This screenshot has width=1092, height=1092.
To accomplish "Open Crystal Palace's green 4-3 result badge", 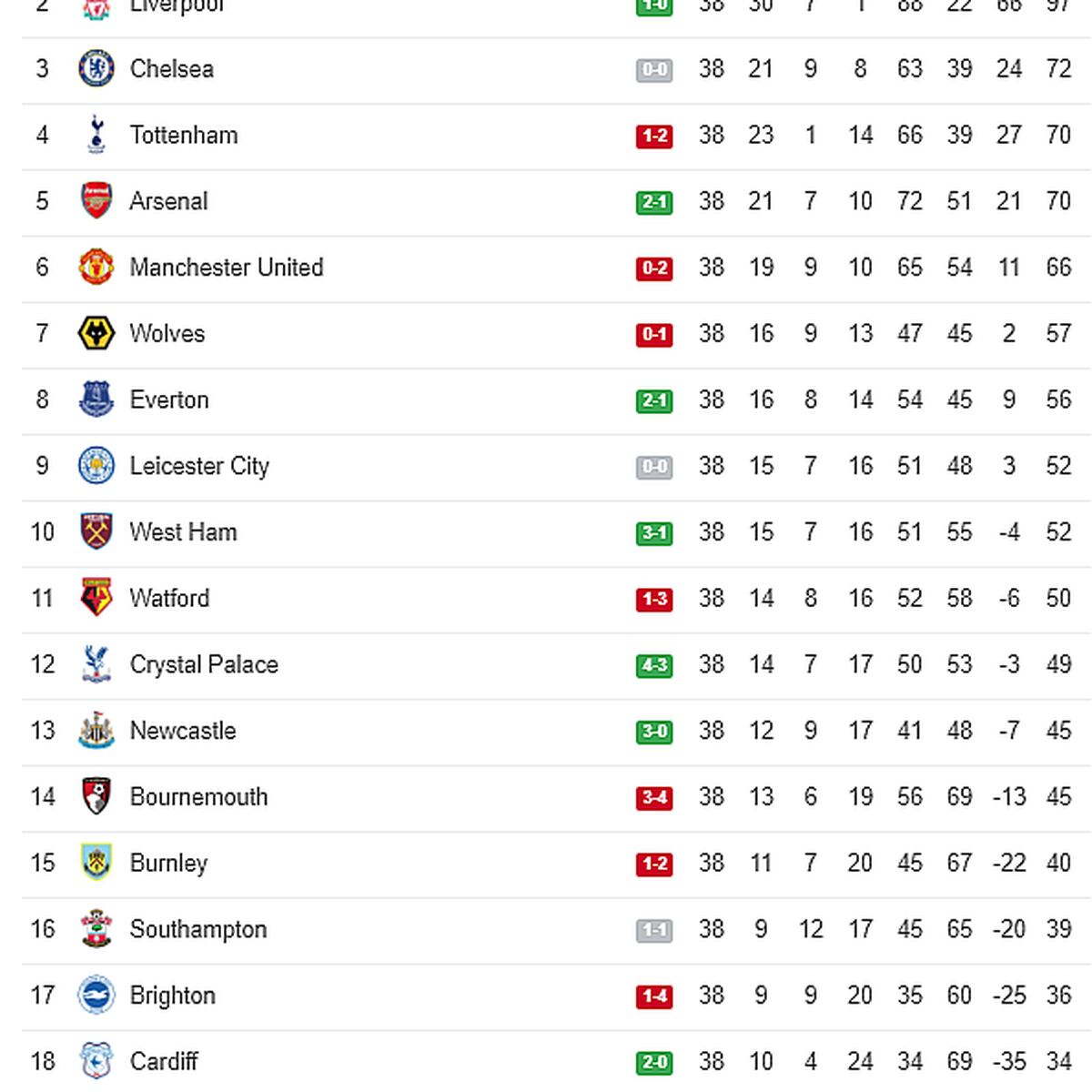I will (x=654, y=665).
